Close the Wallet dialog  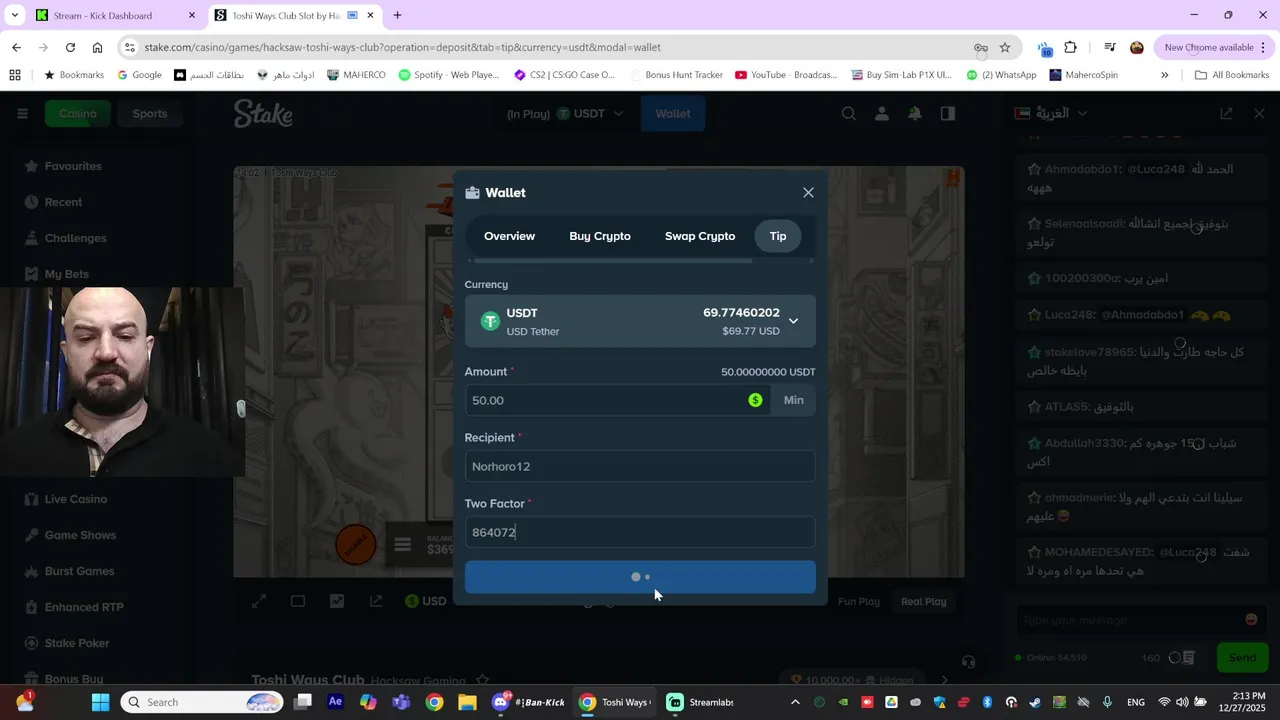808,193
